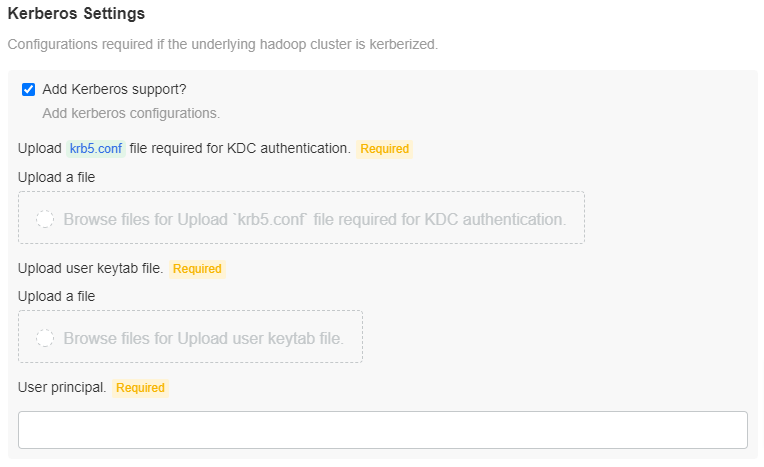Click Required badge beside KDC authentication label
Screen dimensions: 764x467
point(385,149)
